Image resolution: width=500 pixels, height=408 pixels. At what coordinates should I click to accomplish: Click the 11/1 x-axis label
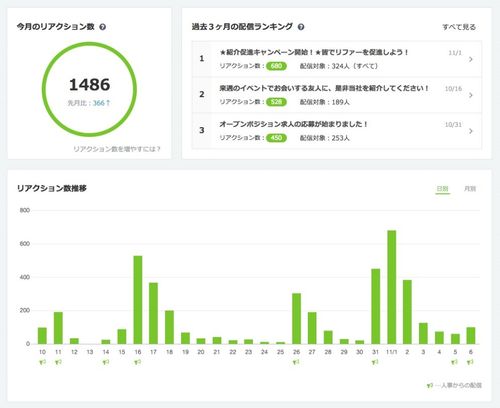click(x=392, y=352)
